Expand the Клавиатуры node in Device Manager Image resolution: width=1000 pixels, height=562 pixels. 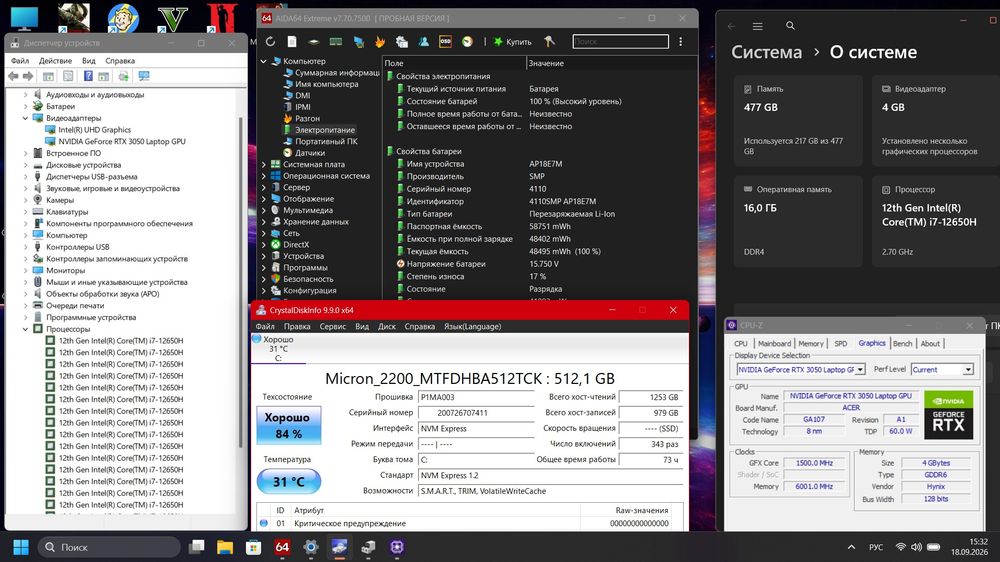pyautogui.click(x=26, y=212)
